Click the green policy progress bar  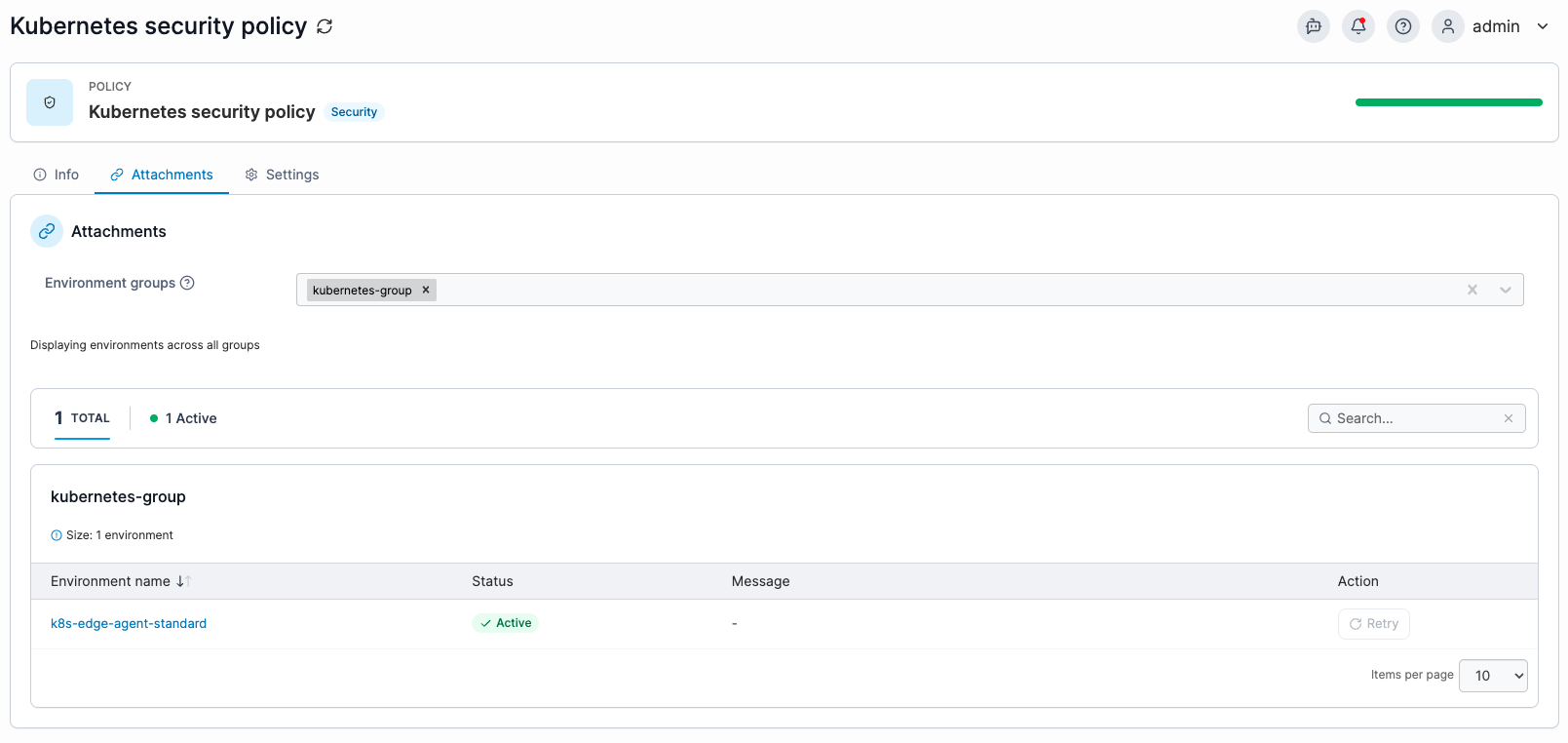(1448, 102)
